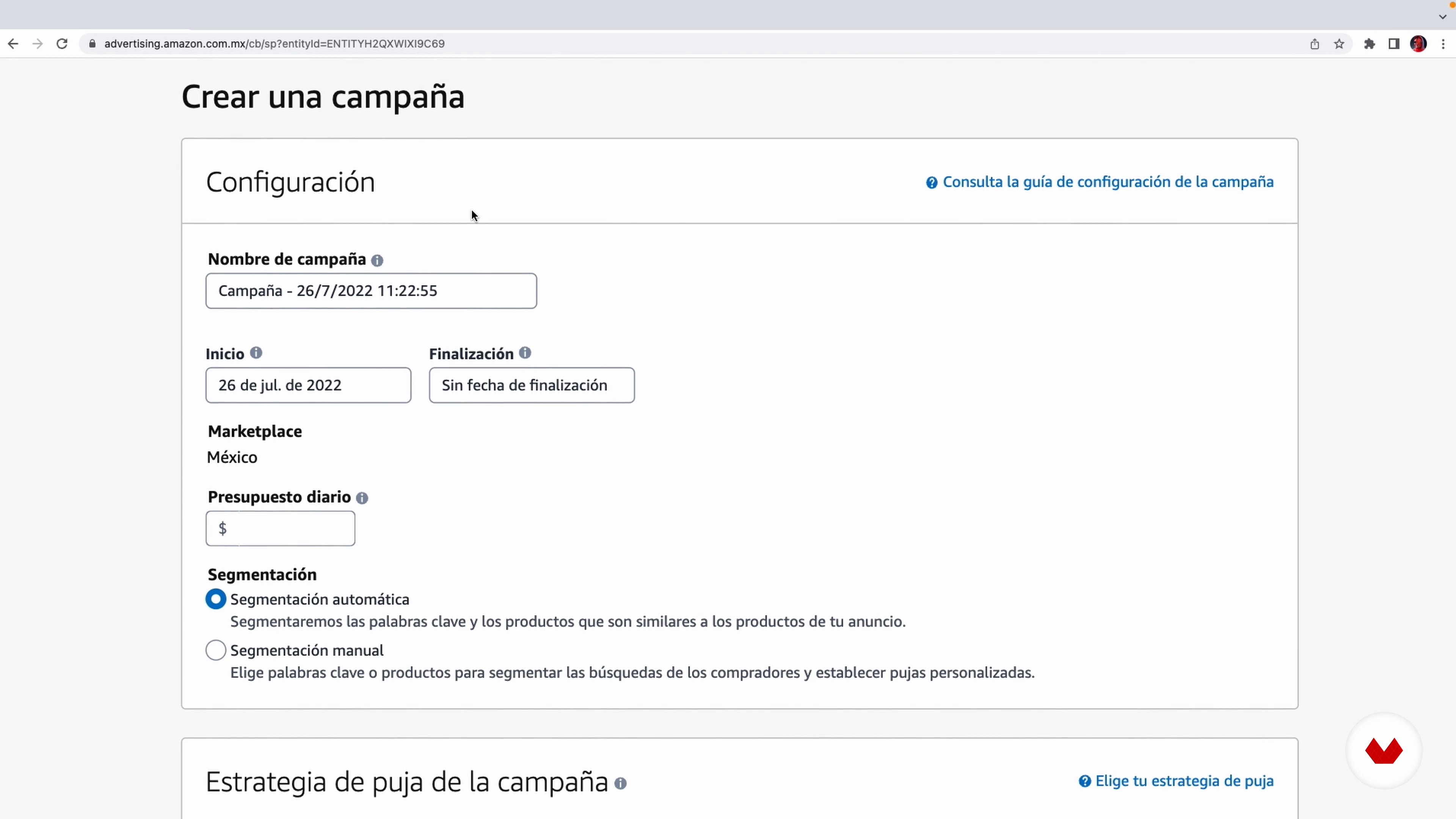
Task: Click info icon beside Estrategia de puja heading
Action: 621,783
